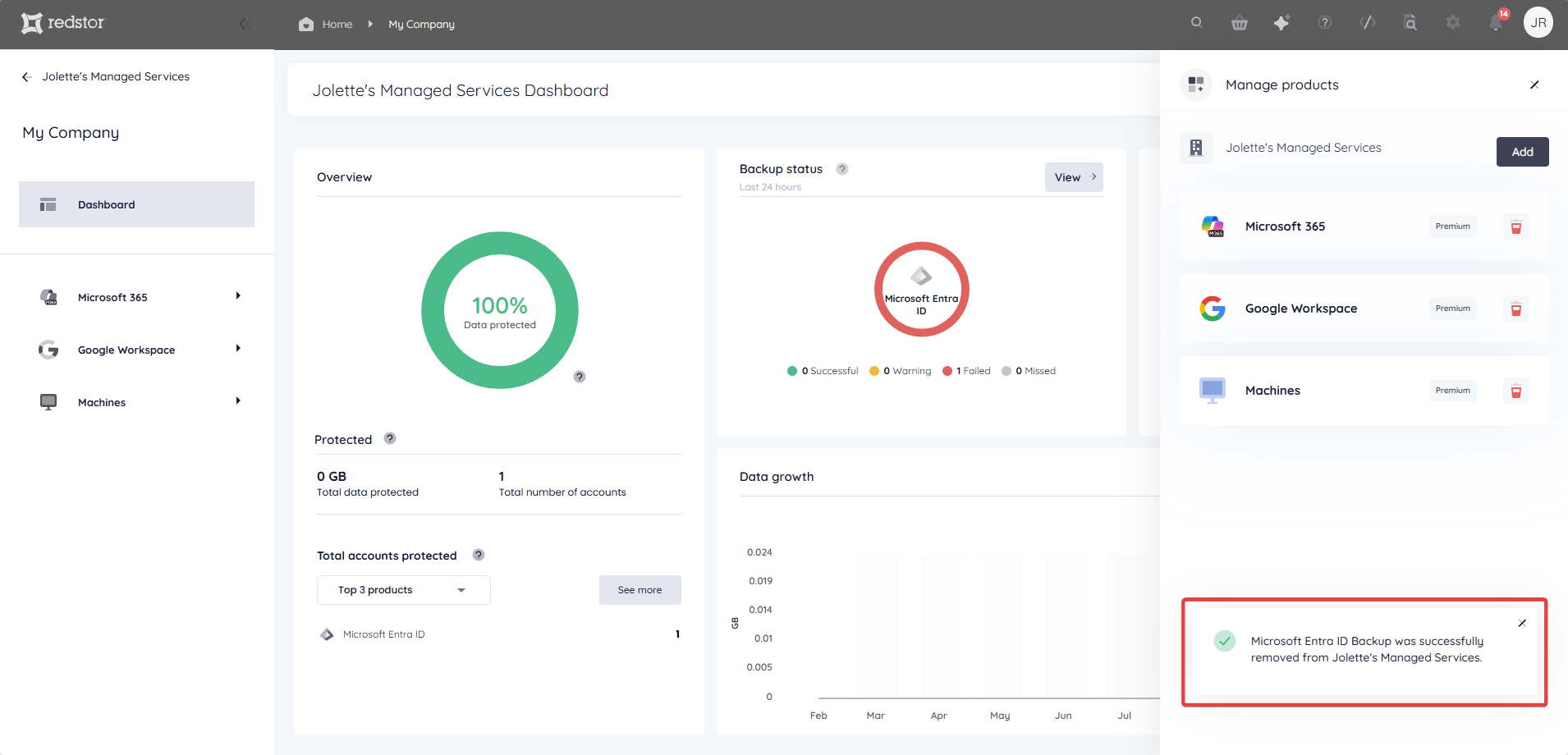Click help icon next to Backup status

coord(842,169)
